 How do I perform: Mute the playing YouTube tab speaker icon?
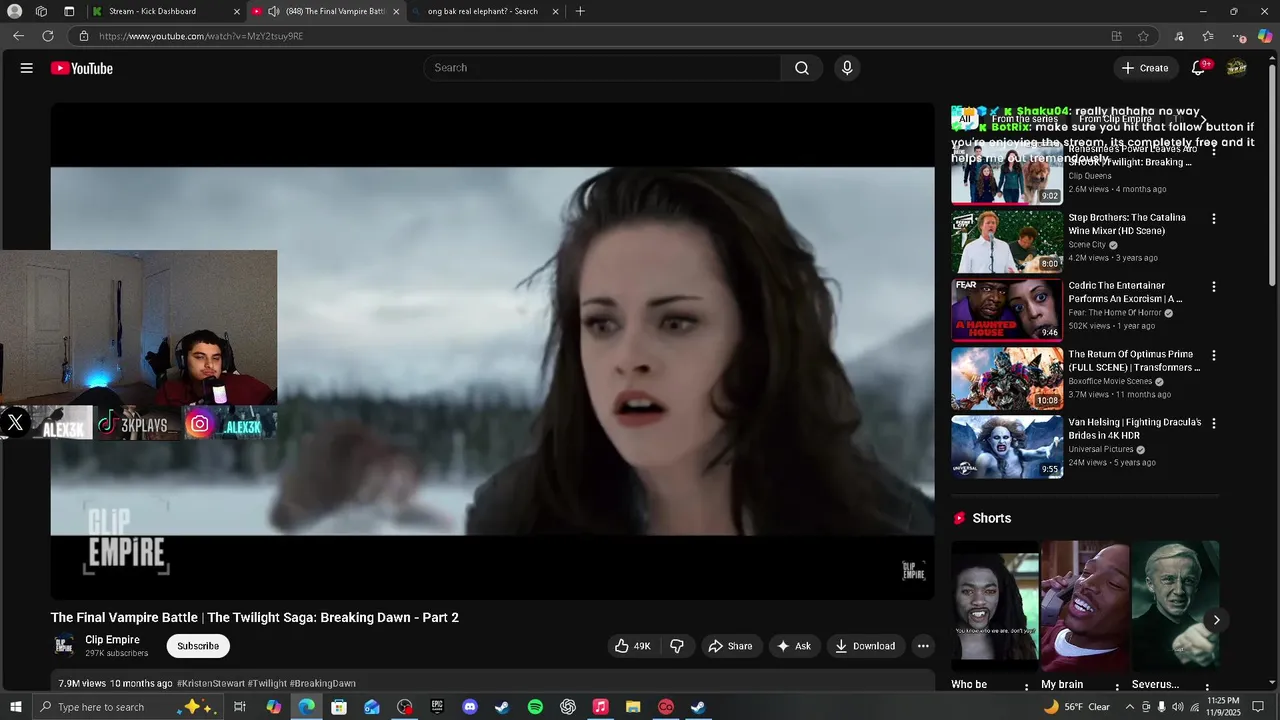(x=274, y=11)
